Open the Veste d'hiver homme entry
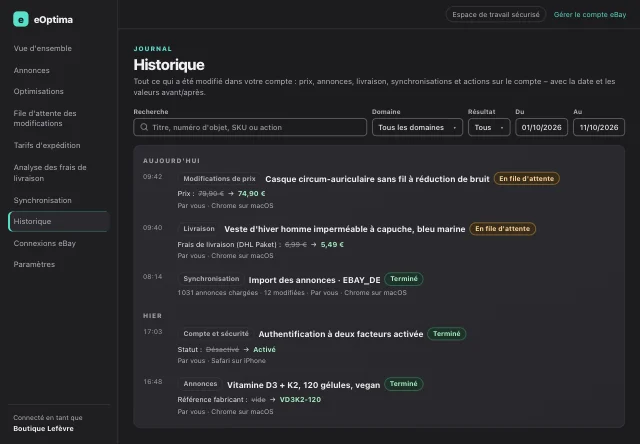This screenshot has height=444, width=640. [344, 229]
